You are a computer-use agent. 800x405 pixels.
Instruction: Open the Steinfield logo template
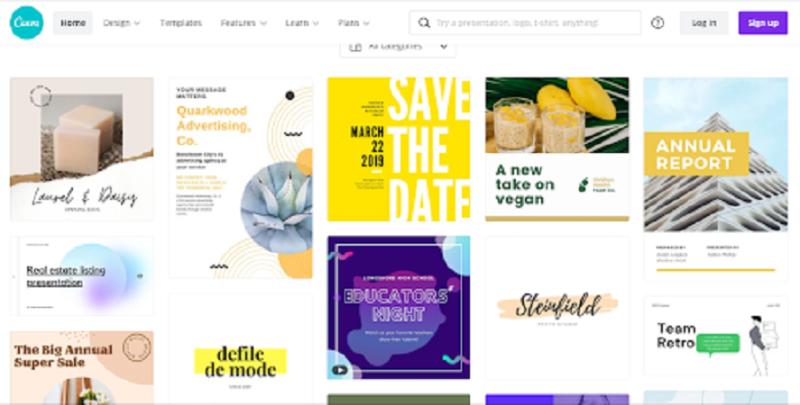coord(557,308)
